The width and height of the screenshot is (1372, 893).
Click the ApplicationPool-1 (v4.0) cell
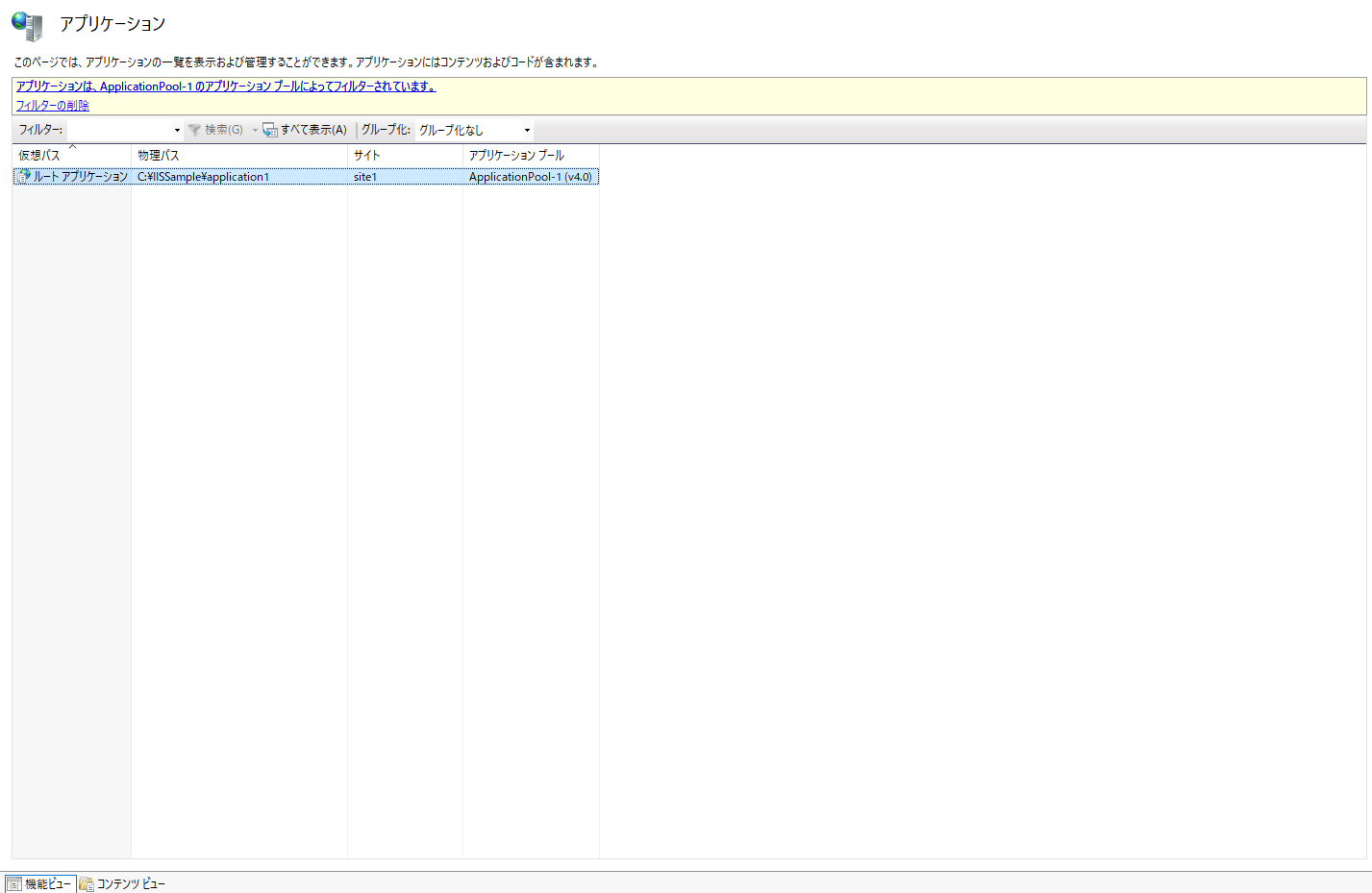pos(531,177)
